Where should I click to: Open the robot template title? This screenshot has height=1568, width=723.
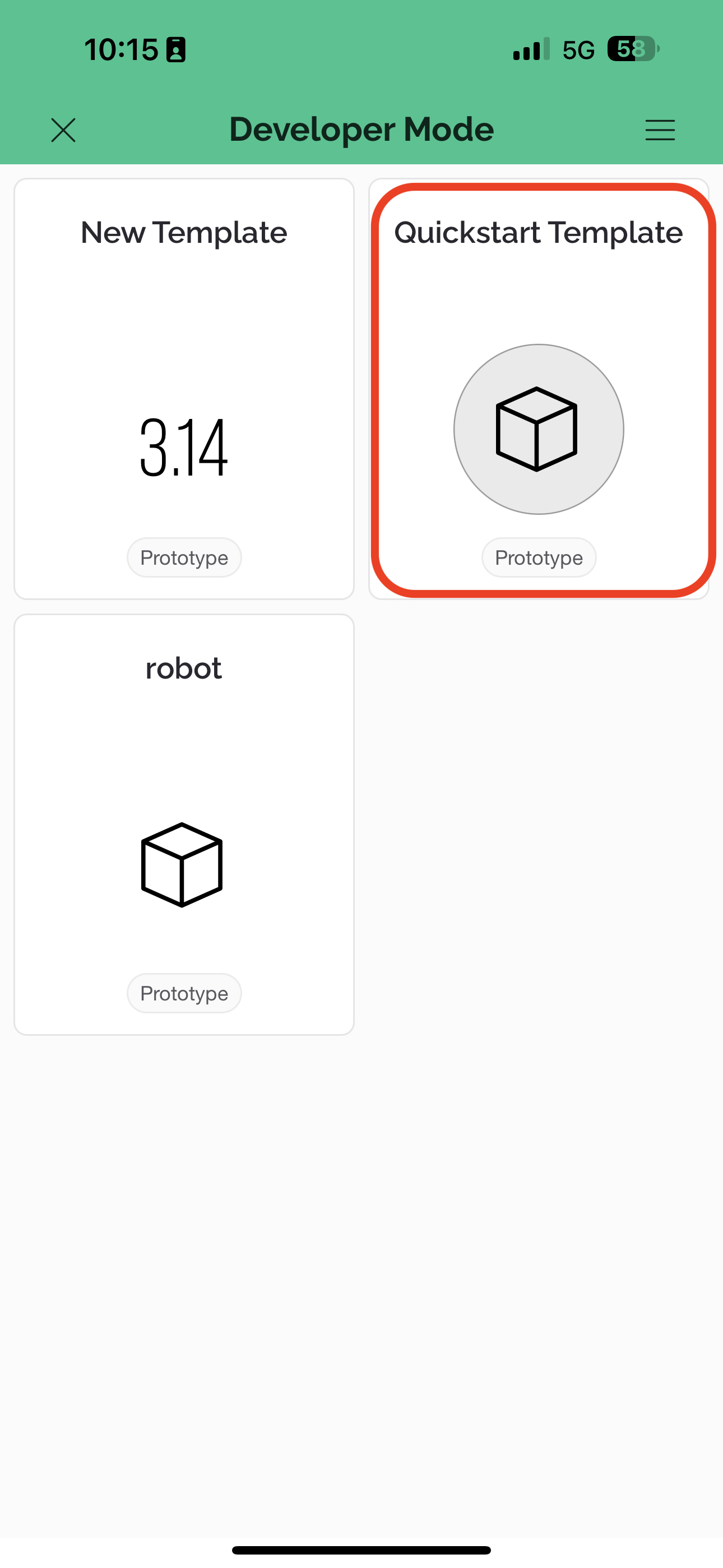(x=184, y=668)
